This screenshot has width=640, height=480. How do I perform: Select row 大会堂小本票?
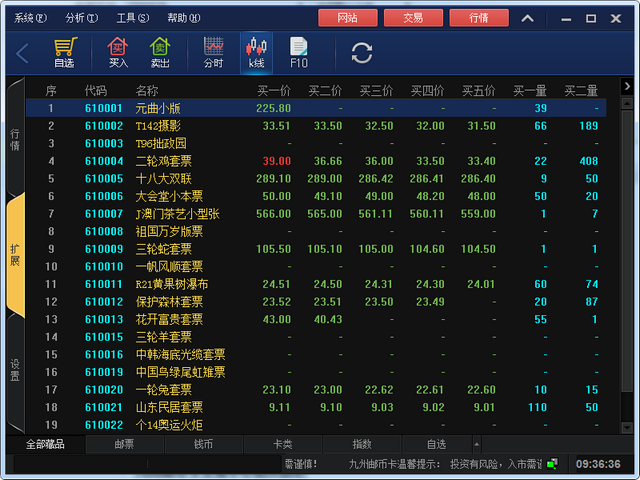(x=316, y=196)
